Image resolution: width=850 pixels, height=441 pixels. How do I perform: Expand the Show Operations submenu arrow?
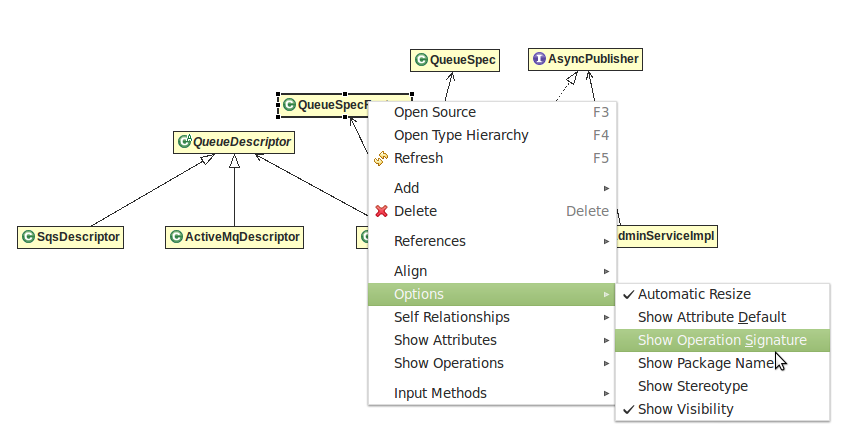(607, 363)
